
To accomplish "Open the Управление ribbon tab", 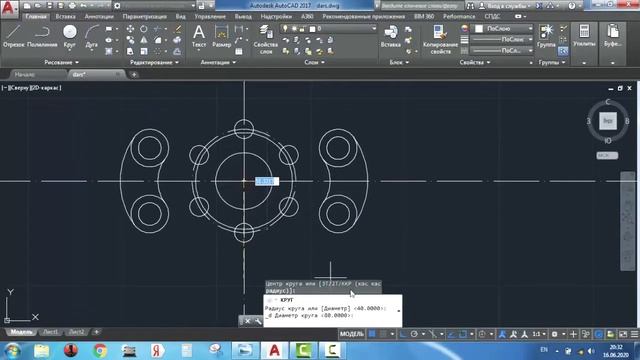I will click(x=210, y=17).
